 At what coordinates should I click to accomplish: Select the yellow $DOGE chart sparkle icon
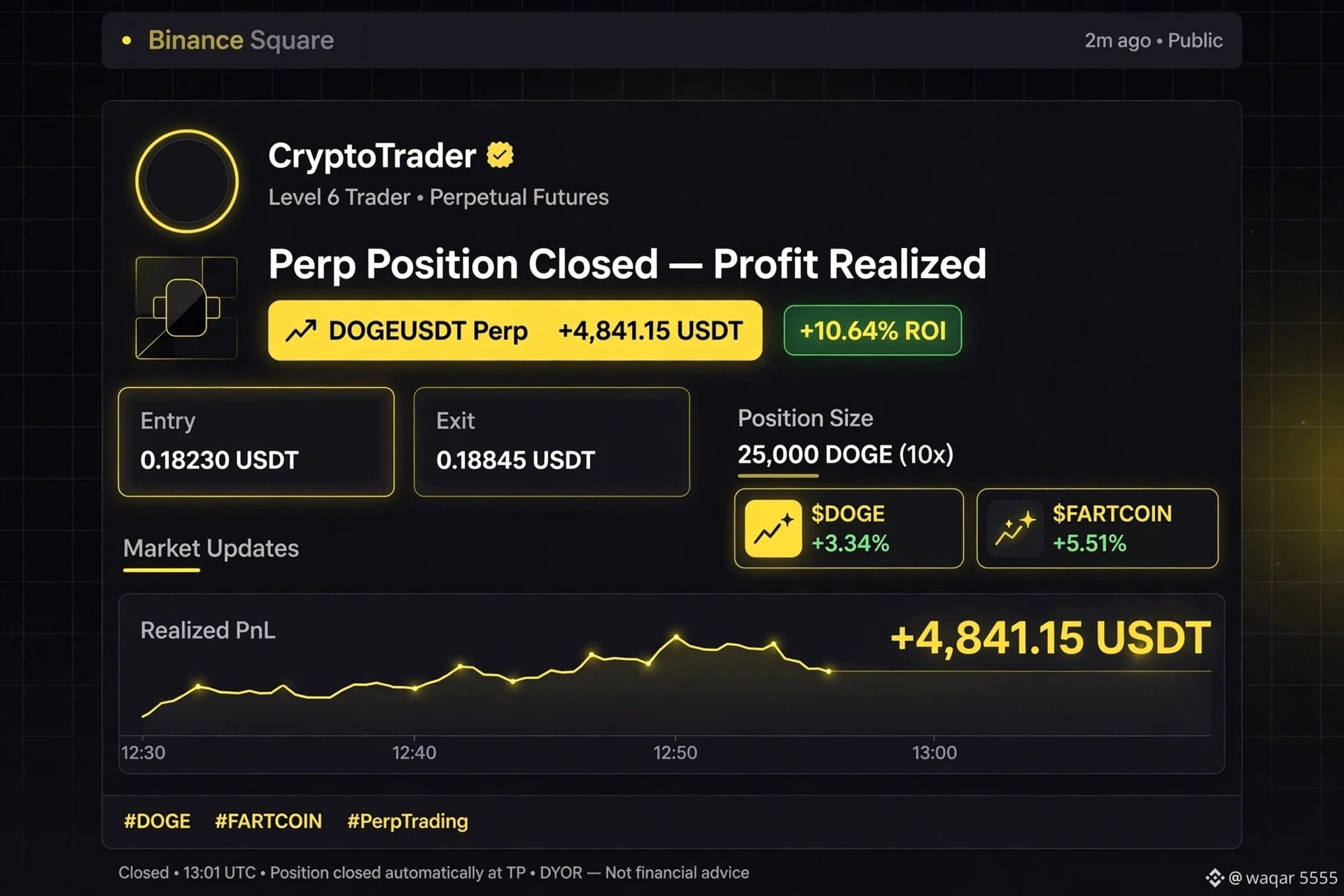(x=773, y=528)
